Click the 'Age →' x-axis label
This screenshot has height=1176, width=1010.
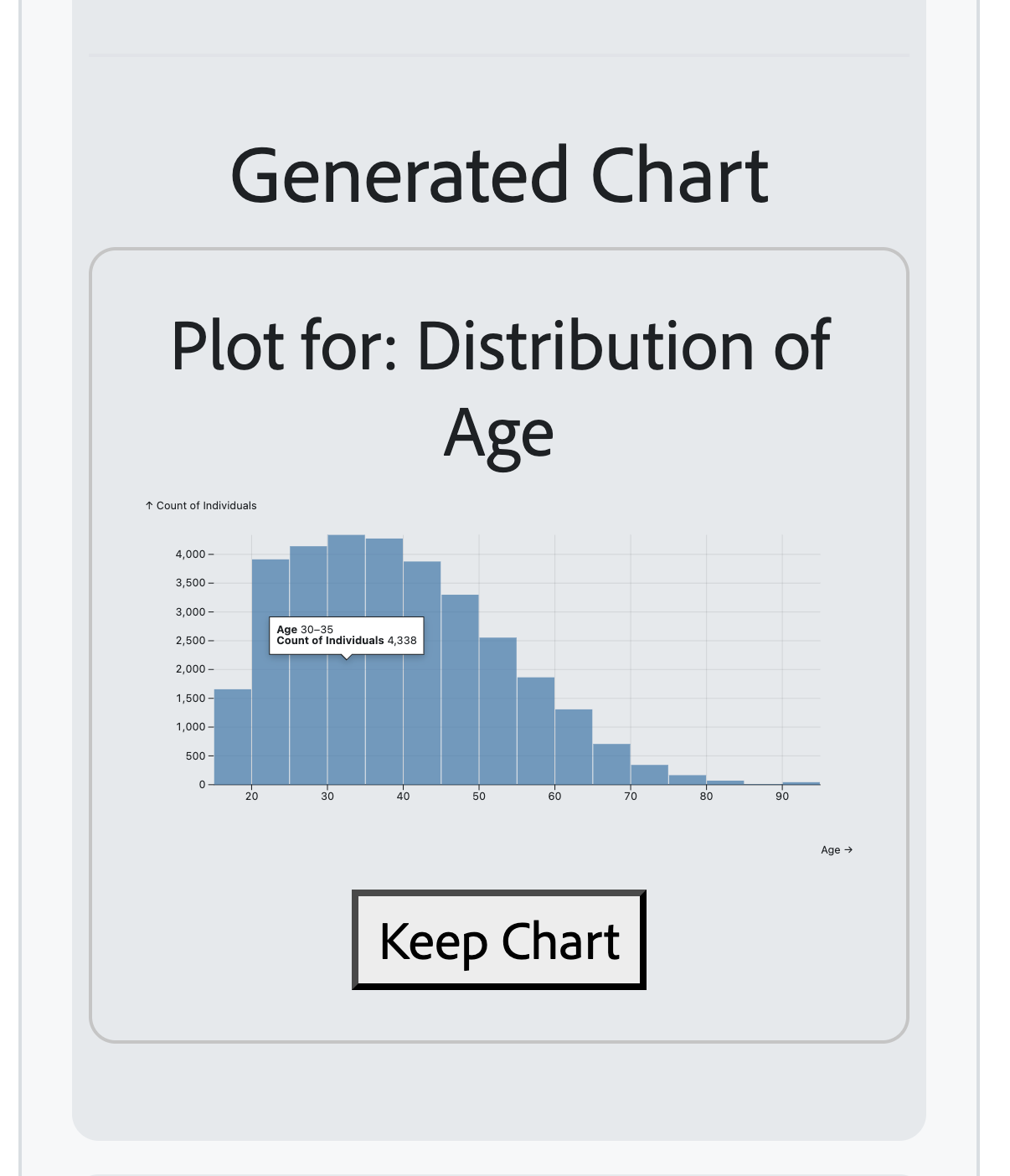click(836, 849)
